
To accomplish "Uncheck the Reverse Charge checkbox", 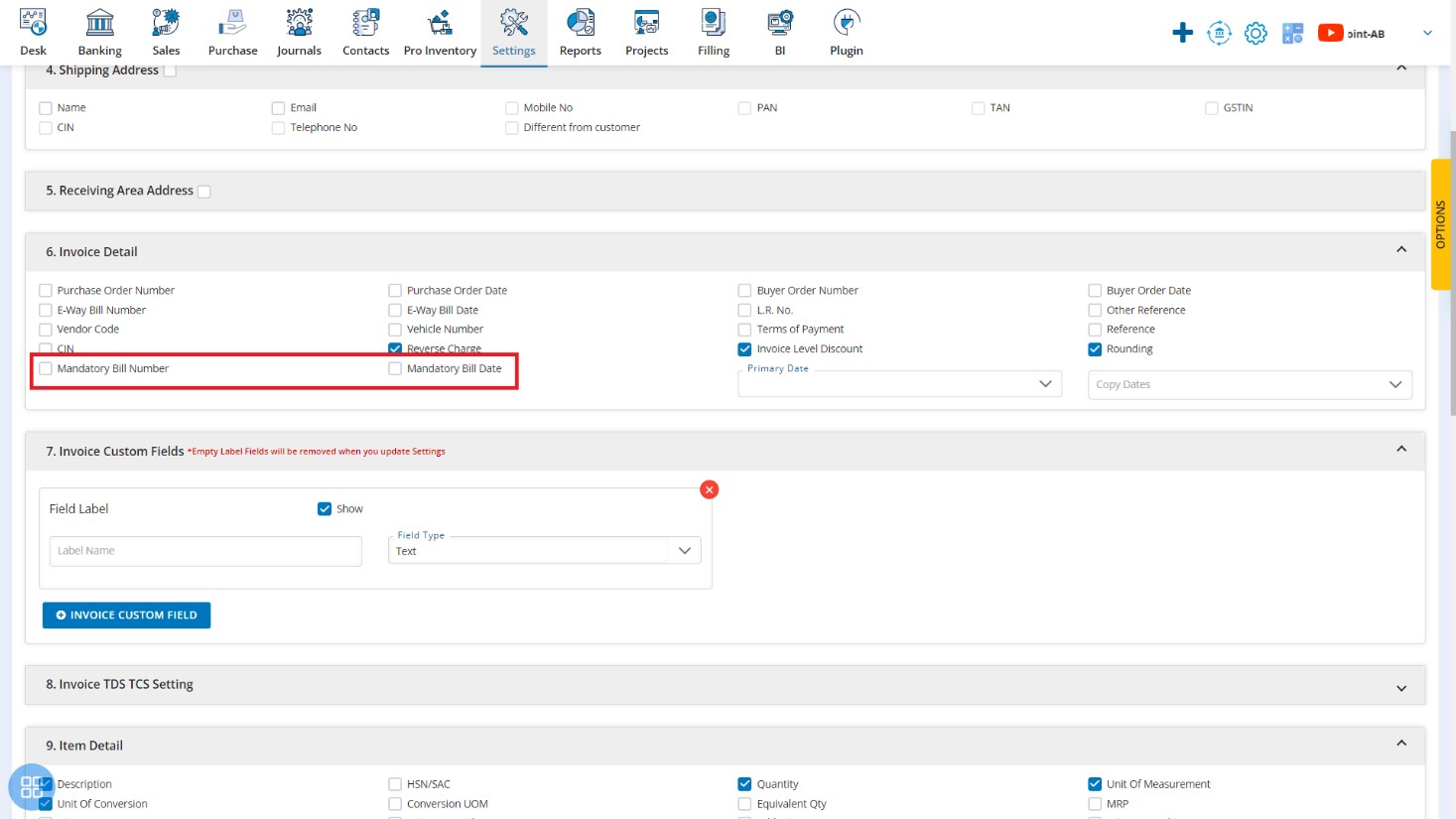I will tap(395, 348).
